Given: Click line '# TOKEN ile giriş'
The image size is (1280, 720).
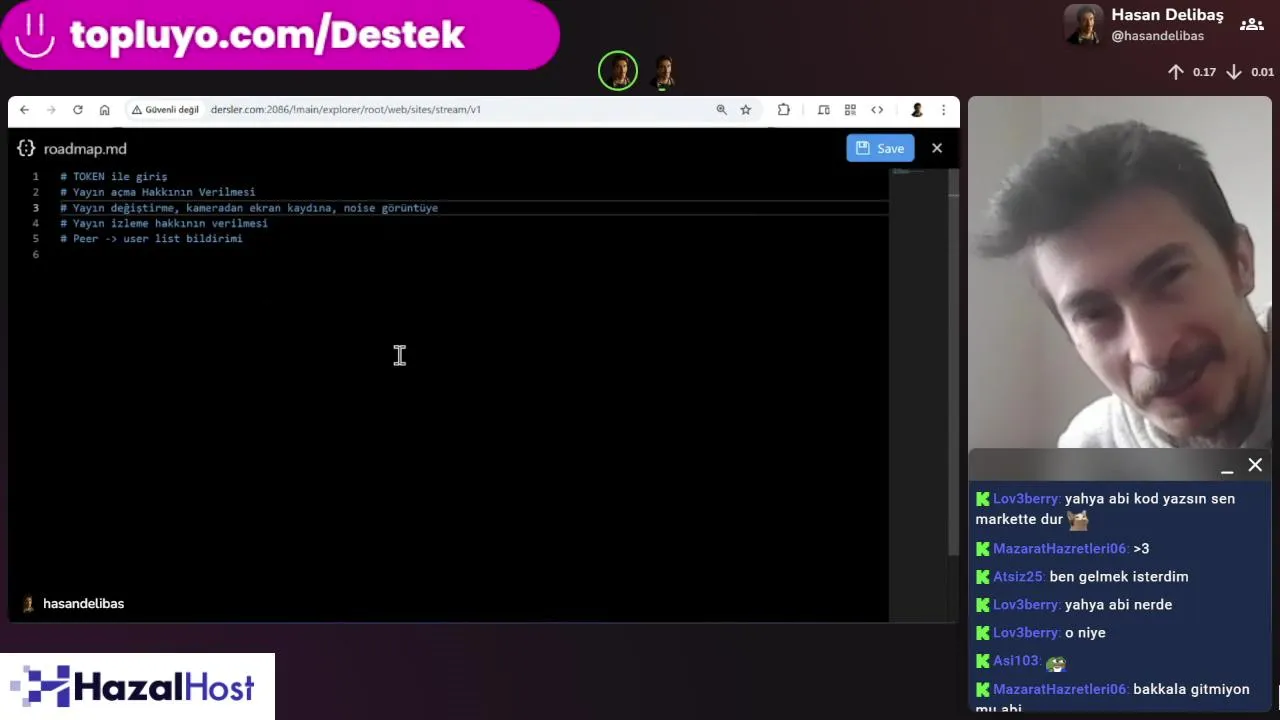Looking at the screenshot, I should [x=114, y=176].
